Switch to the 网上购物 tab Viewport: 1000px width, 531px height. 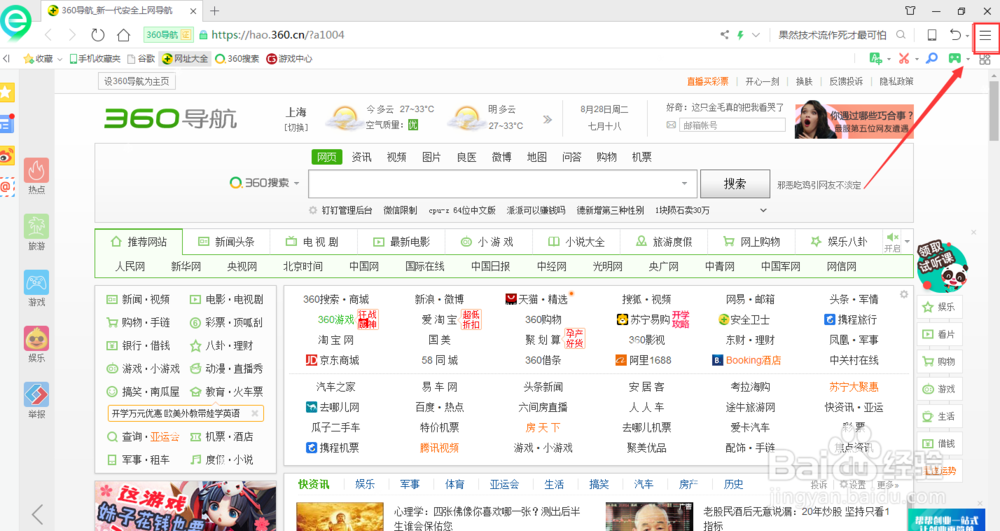(x=751, y=242)
